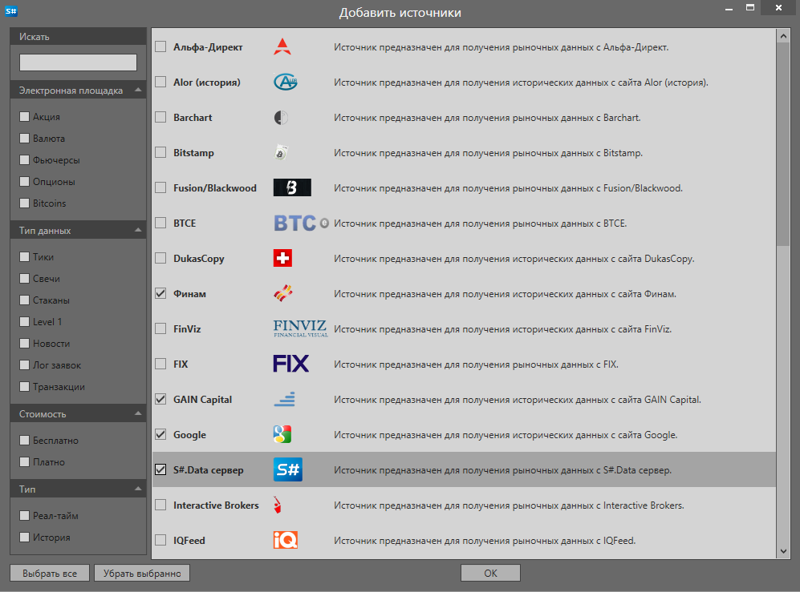Collapse the Тип данных filter section
The image size is (800, 592).
pos(137,231)
